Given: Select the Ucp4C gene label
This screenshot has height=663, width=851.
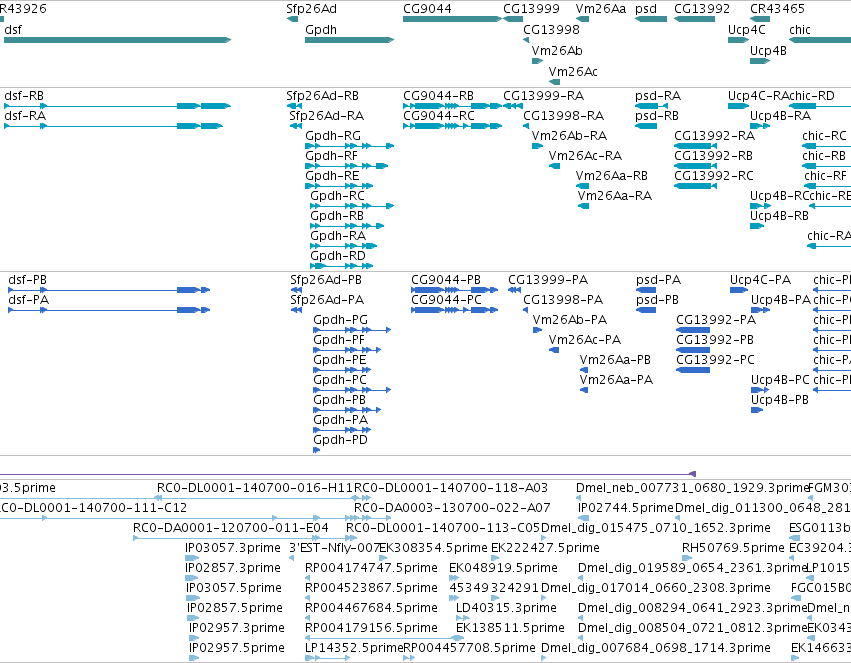Looking at the screenshot, I should tap(747, 30).
